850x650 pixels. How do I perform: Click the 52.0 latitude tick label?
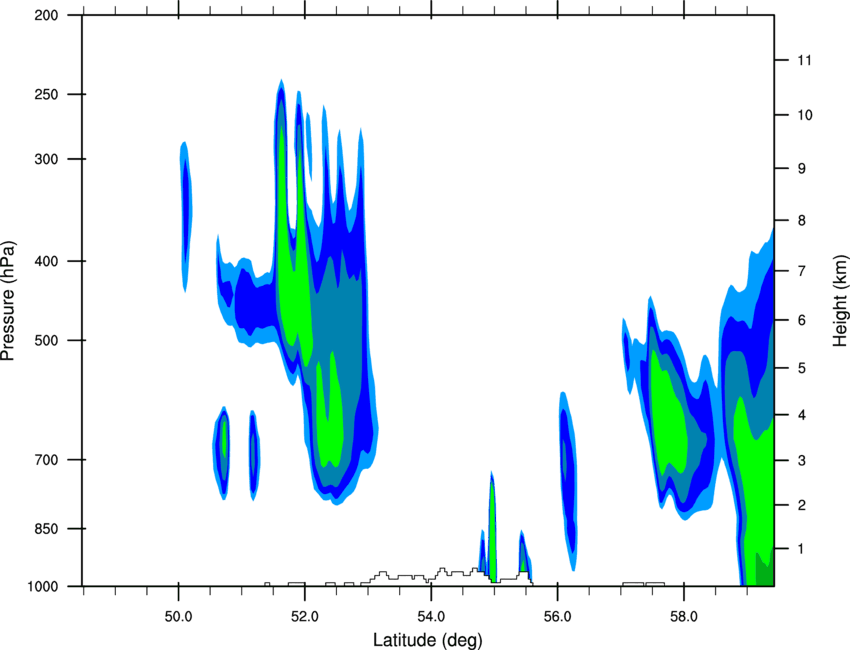pyautogui.click(x=305, y=617)
